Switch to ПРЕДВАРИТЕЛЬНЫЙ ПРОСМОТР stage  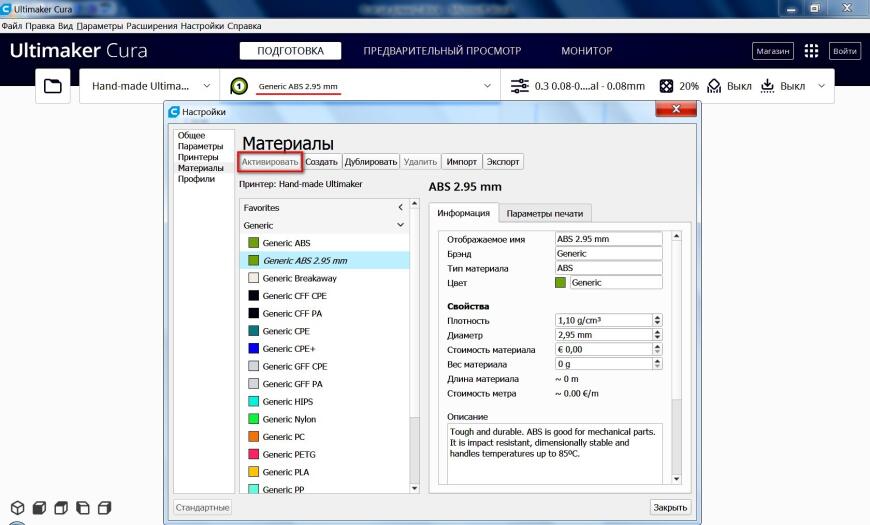coord(442,51)
